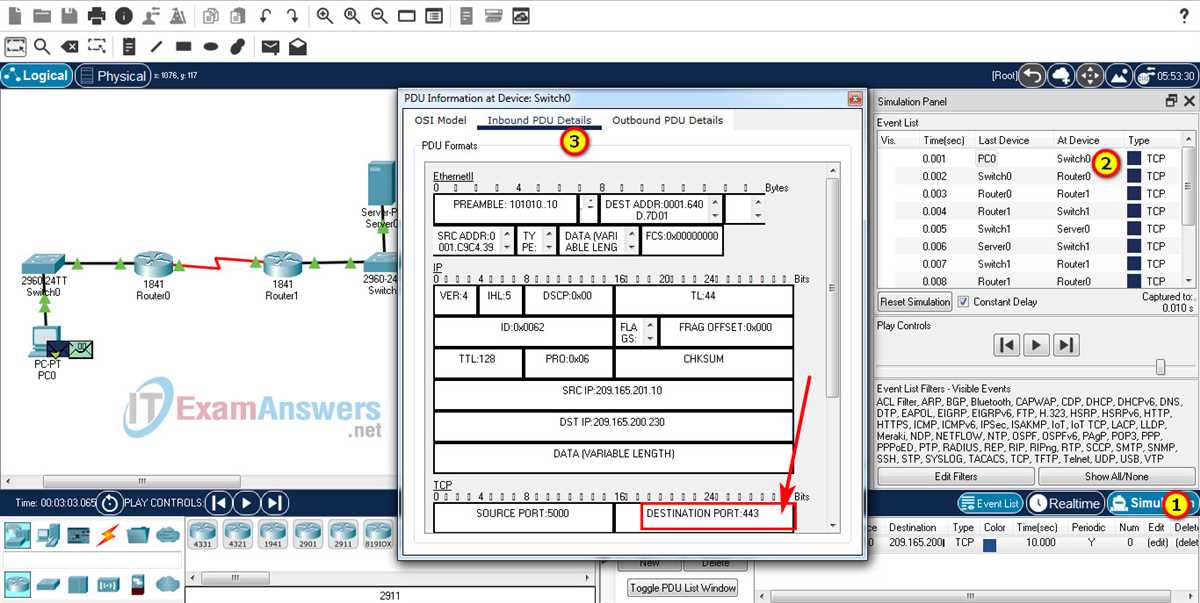Paste using toolbar Paste icon
1200x603 pixels.
[238, 16]
